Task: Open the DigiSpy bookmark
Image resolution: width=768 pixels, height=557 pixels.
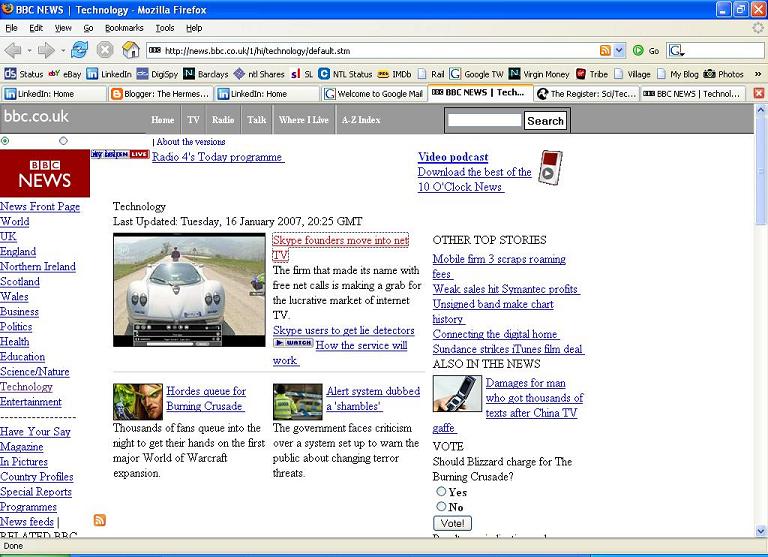Action: pyautogui.click(x=157, y=74)
